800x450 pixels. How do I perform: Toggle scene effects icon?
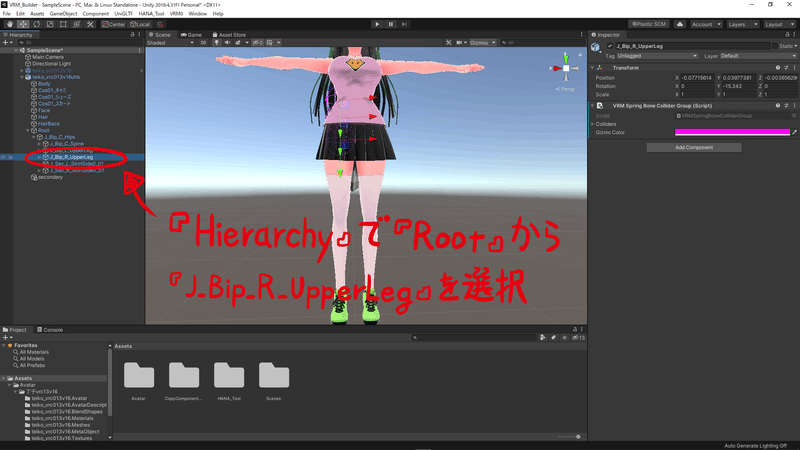[238, 43]
